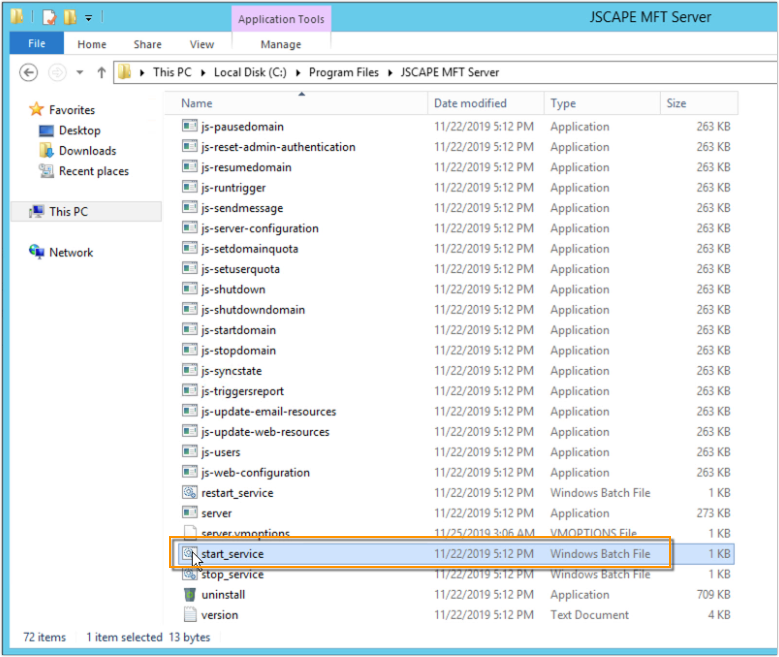Image resolution: width=779 pixels, height=657 pixels.
Task: Click the js-update-email-resources file icon
Action: pyautogui.click(x=189, y=411)
